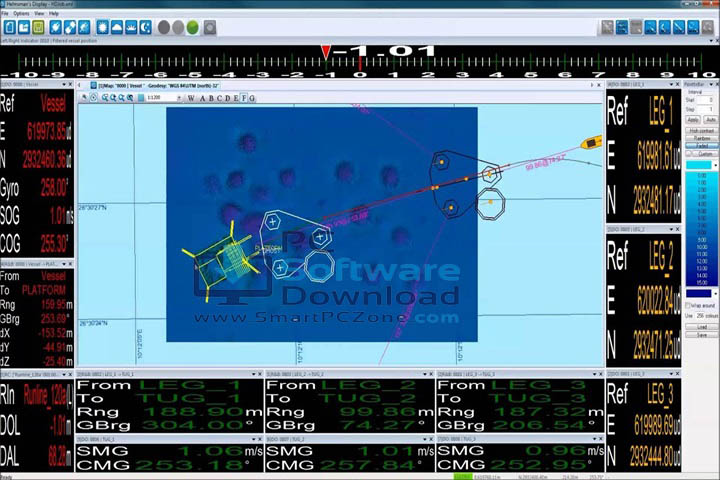Select the night moon display mode icon
720x480 pixels.
145,28
